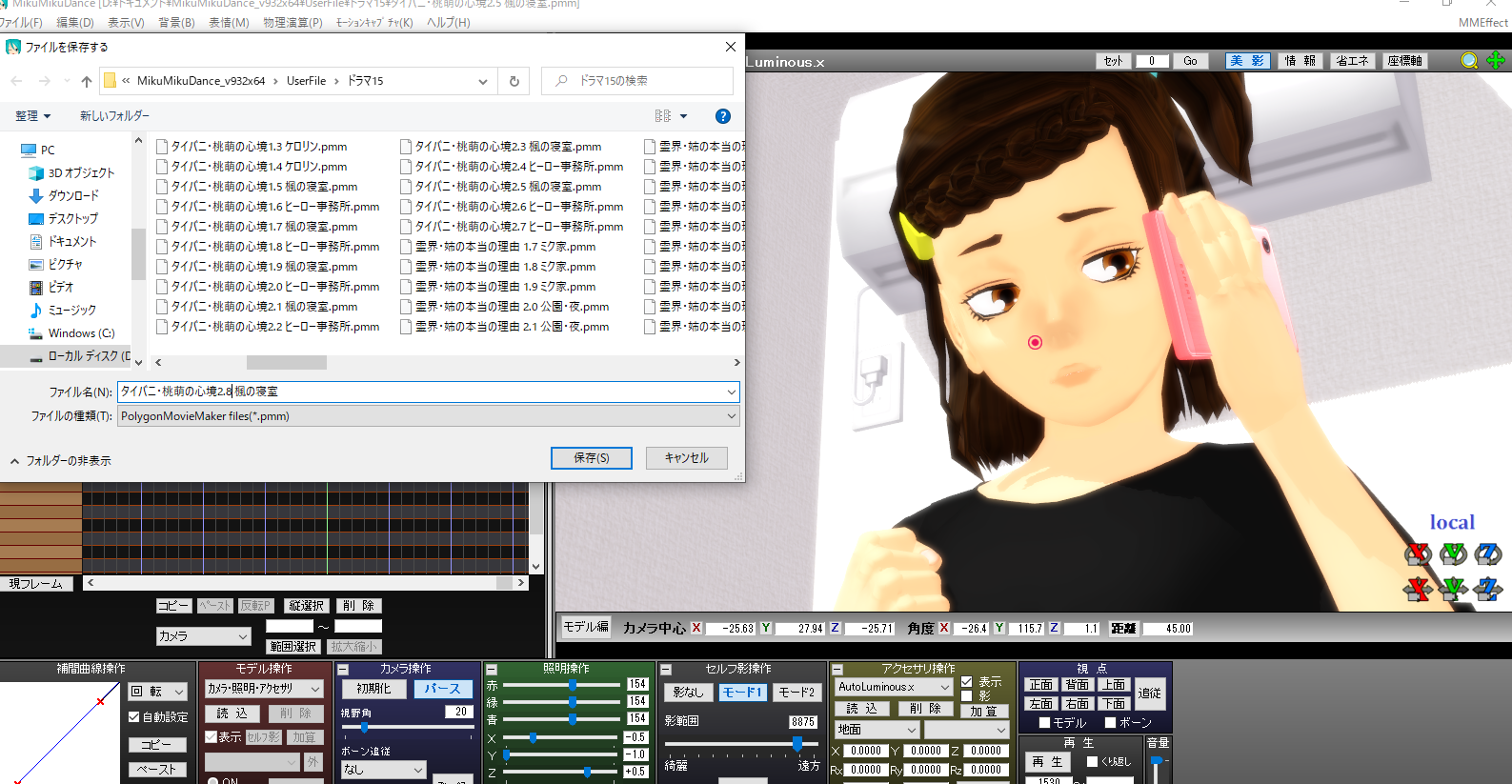Collapse the セルフ影操作 panel with minus icon

click(667, 670)
